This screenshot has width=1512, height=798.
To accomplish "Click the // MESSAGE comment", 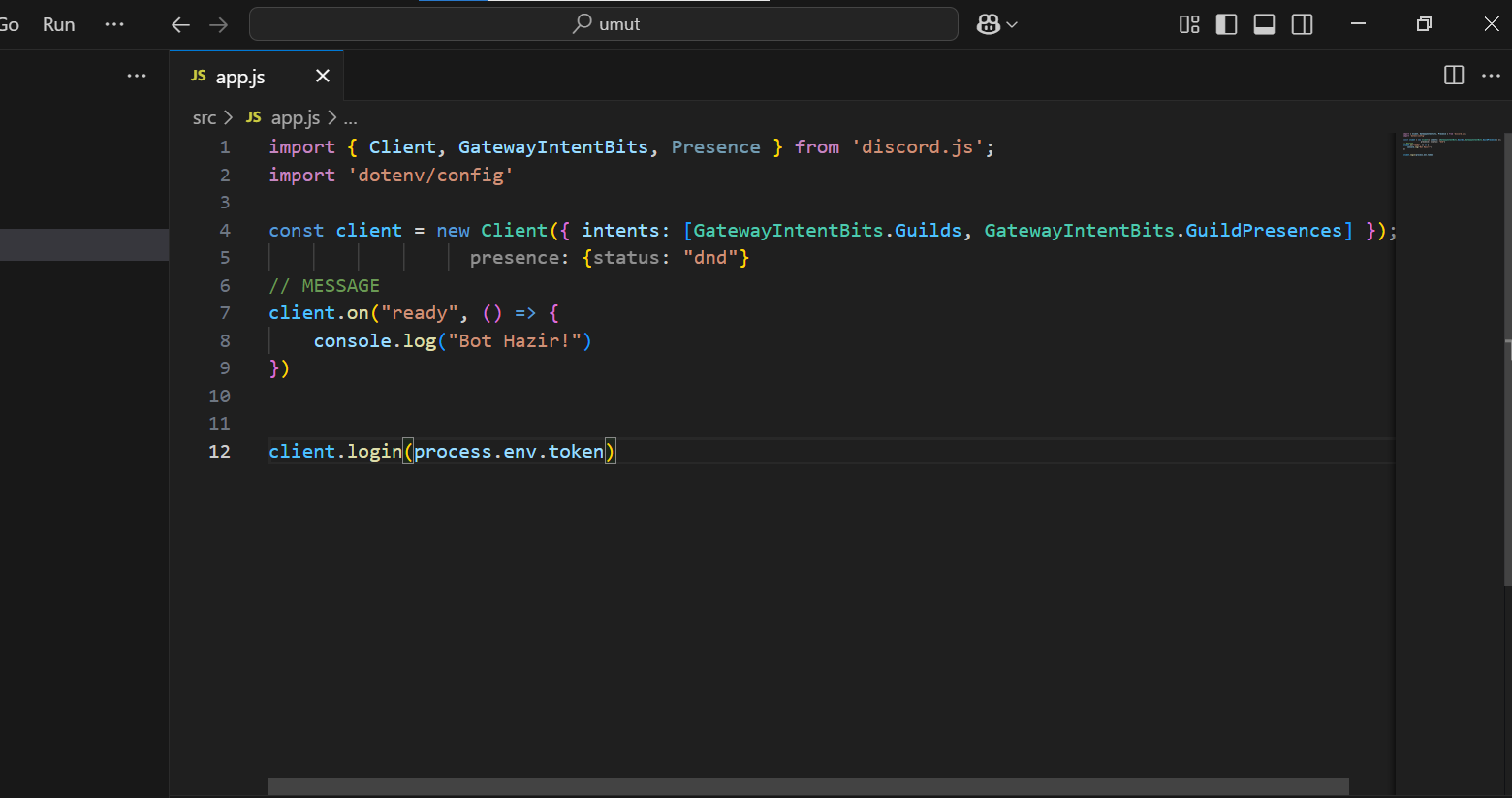I will click(x=324, y=286).
